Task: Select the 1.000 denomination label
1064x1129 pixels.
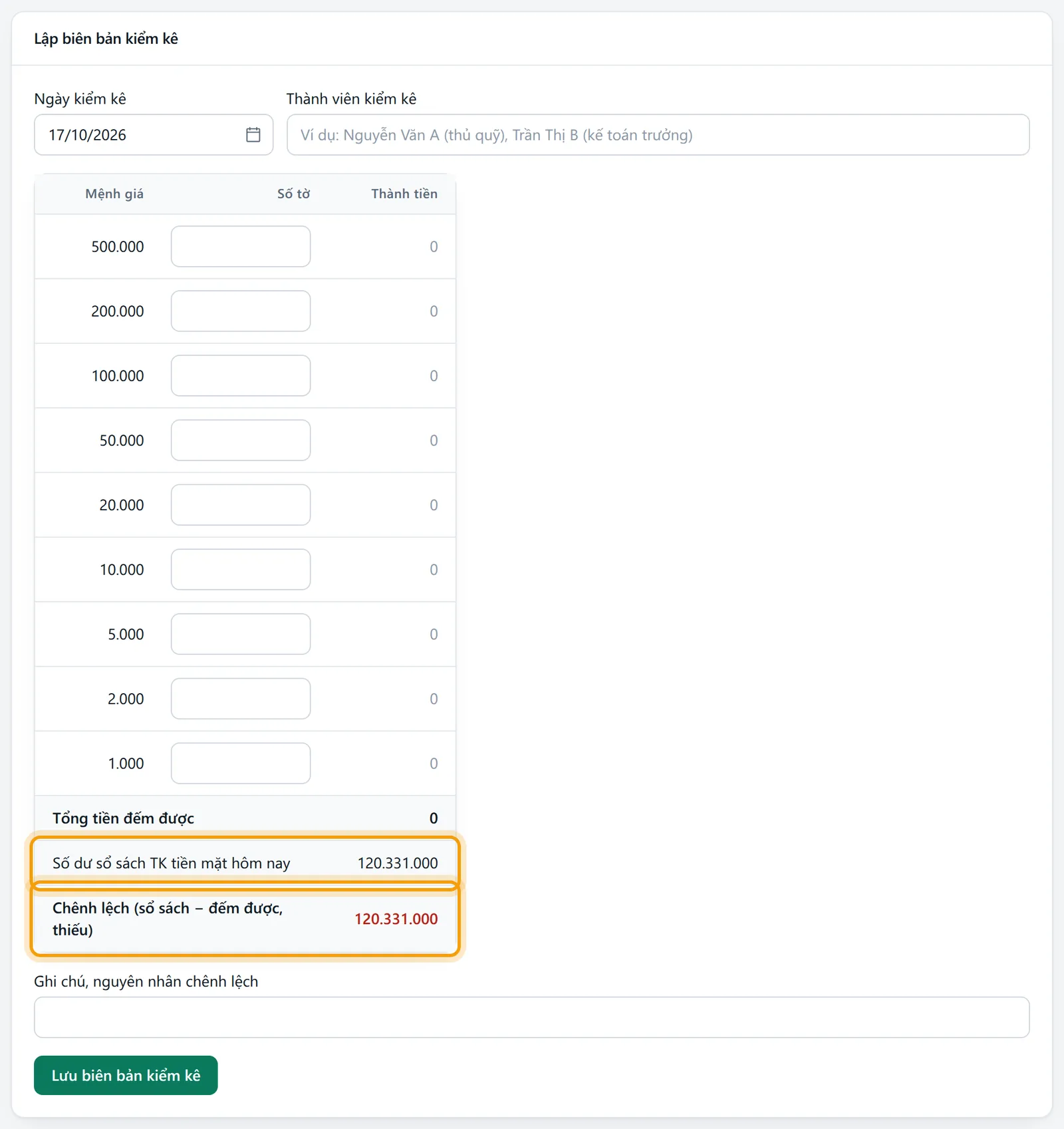Action: pos(126,762)
